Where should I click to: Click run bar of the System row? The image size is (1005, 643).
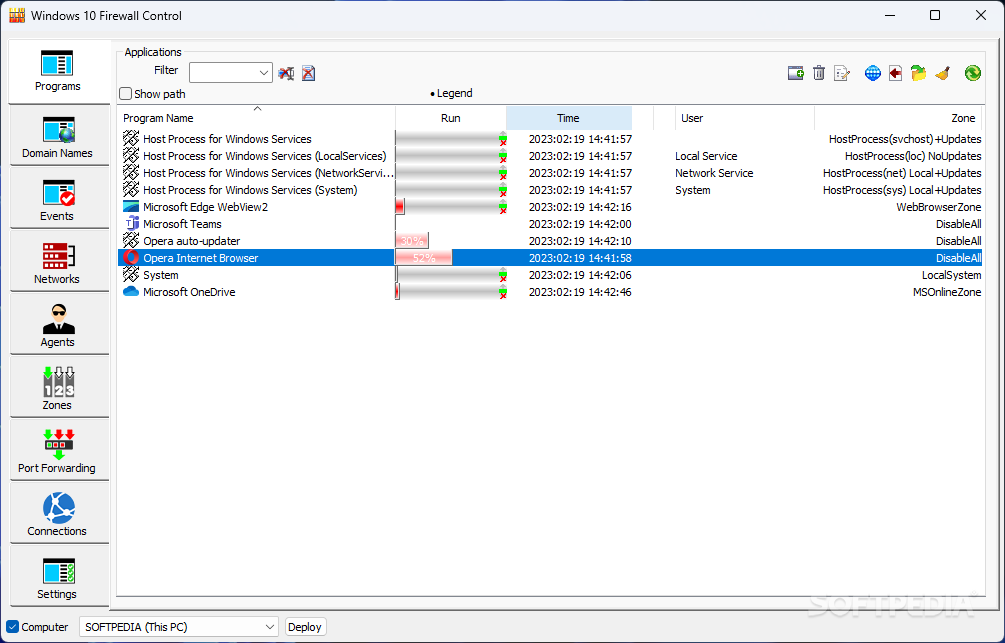451,275
